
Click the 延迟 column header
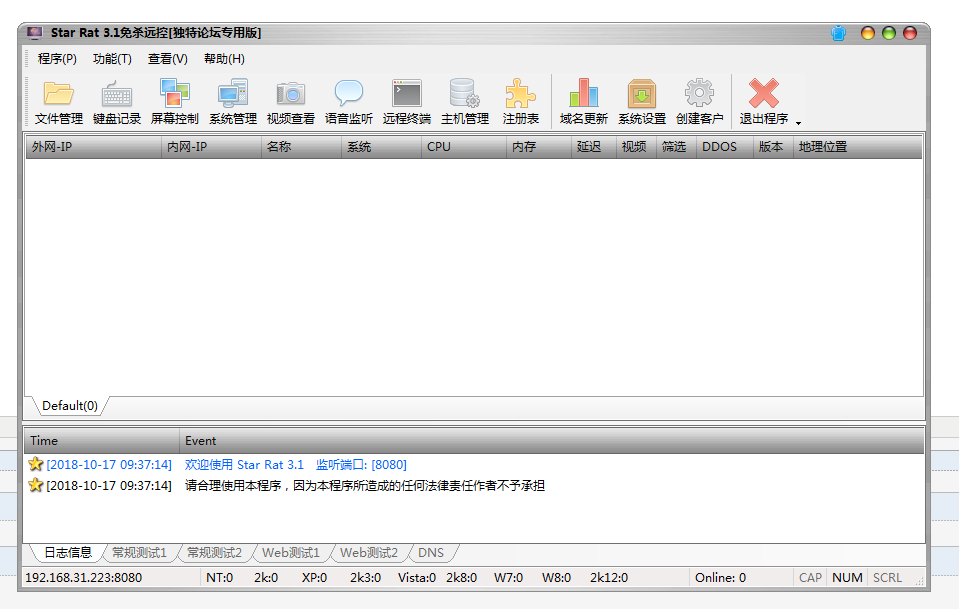click(594, 147)
